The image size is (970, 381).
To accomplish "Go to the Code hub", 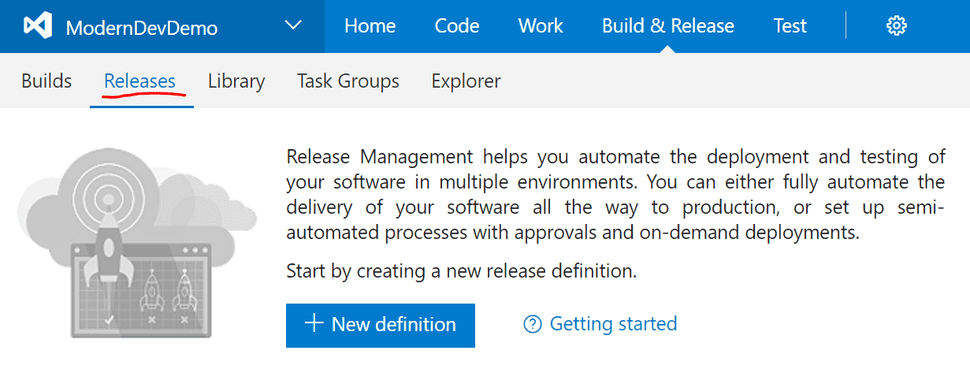I will click(x=457, y=26).
